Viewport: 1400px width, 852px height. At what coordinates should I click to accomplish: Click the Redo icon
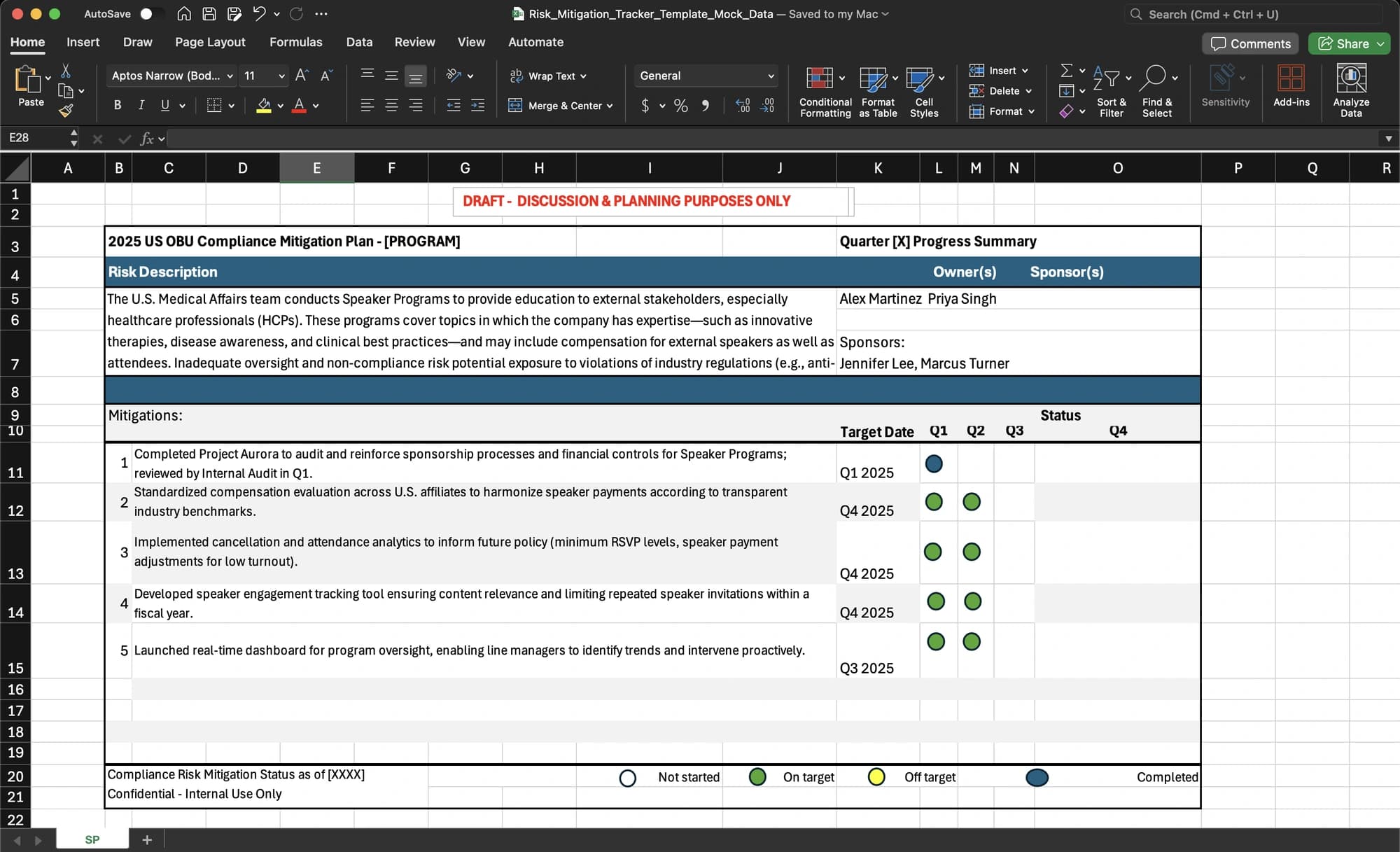pos(296,13)
